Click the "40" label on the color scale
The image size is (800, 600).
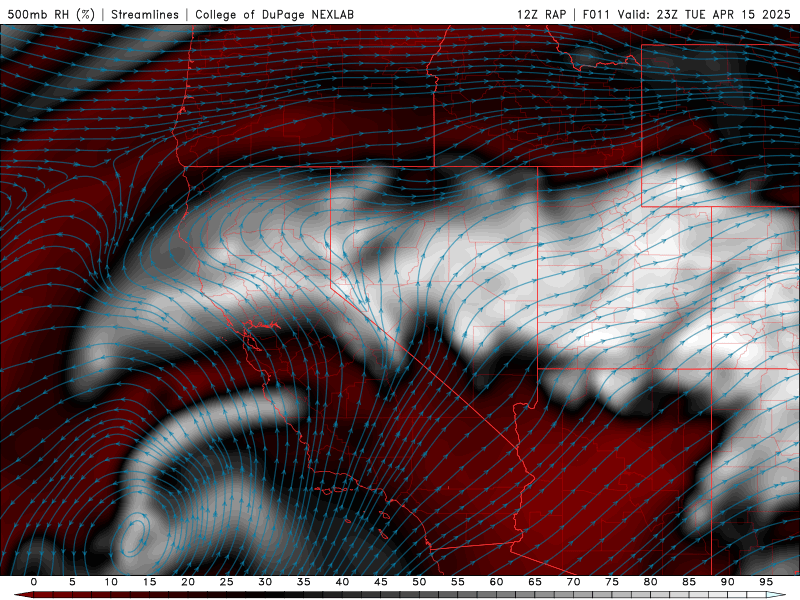[342, 582]
